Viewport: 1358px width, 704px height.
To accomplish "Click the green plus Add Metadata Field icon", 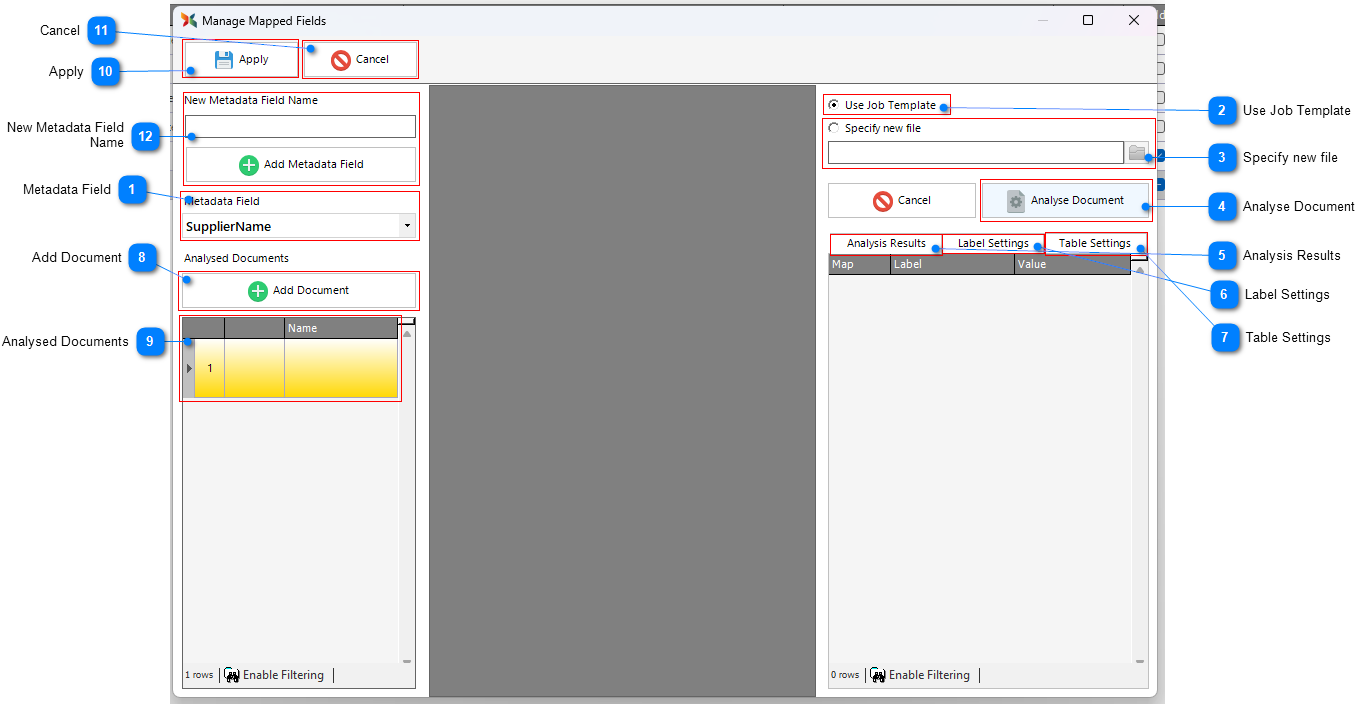I will point(249,165).
